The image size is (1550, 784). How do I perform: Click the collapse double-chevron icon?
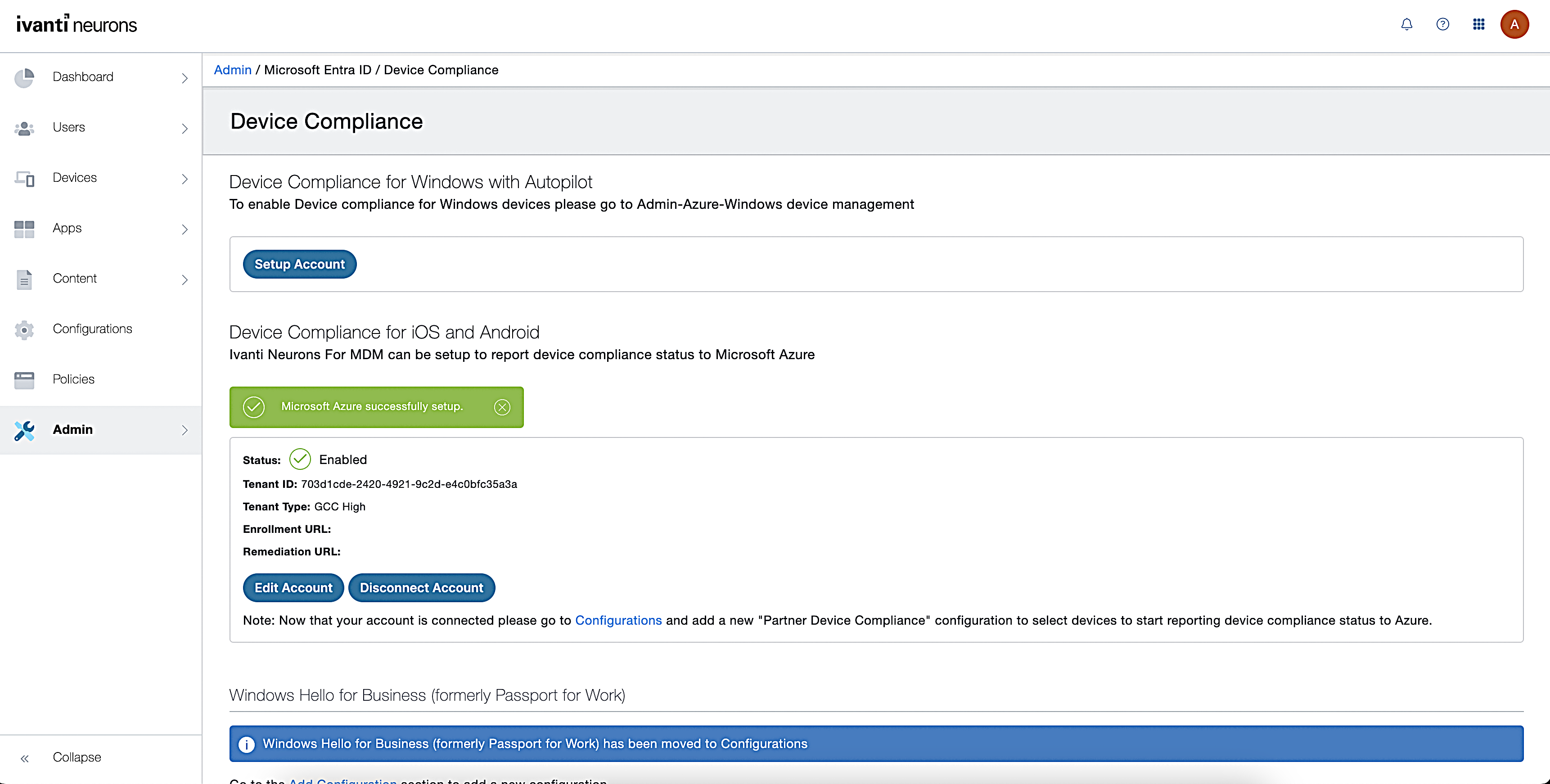click(25, 758)
